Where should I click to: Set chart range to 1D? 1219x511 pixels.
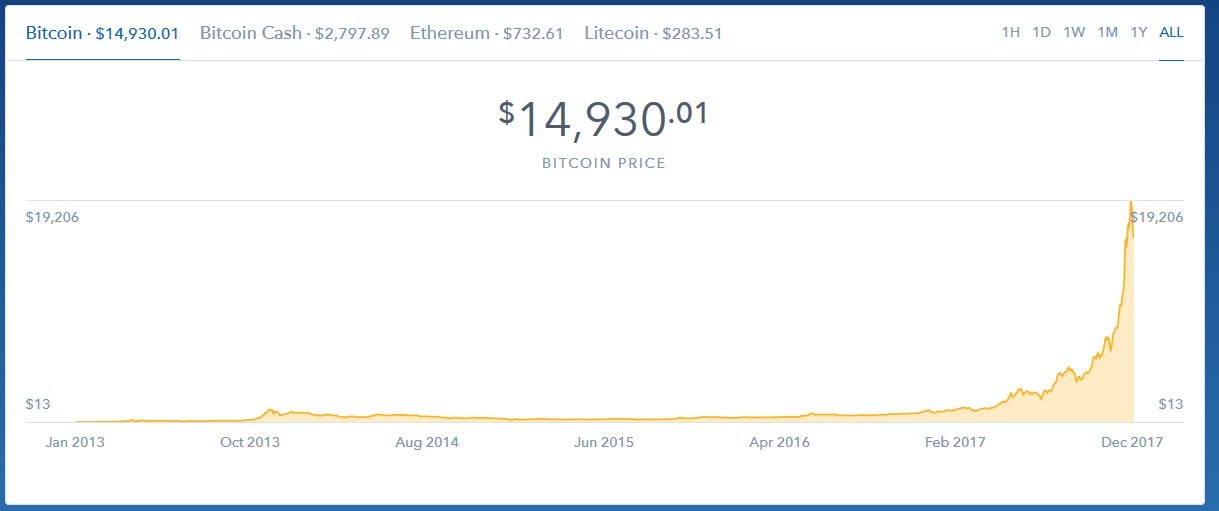point(1041,32)
